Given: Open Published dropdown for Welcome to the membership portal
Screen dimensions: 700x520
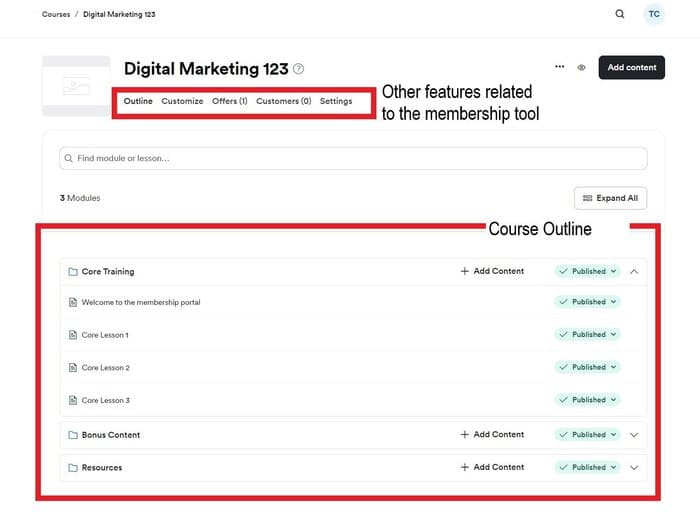Looking at the screenshot, I should 587,302.
